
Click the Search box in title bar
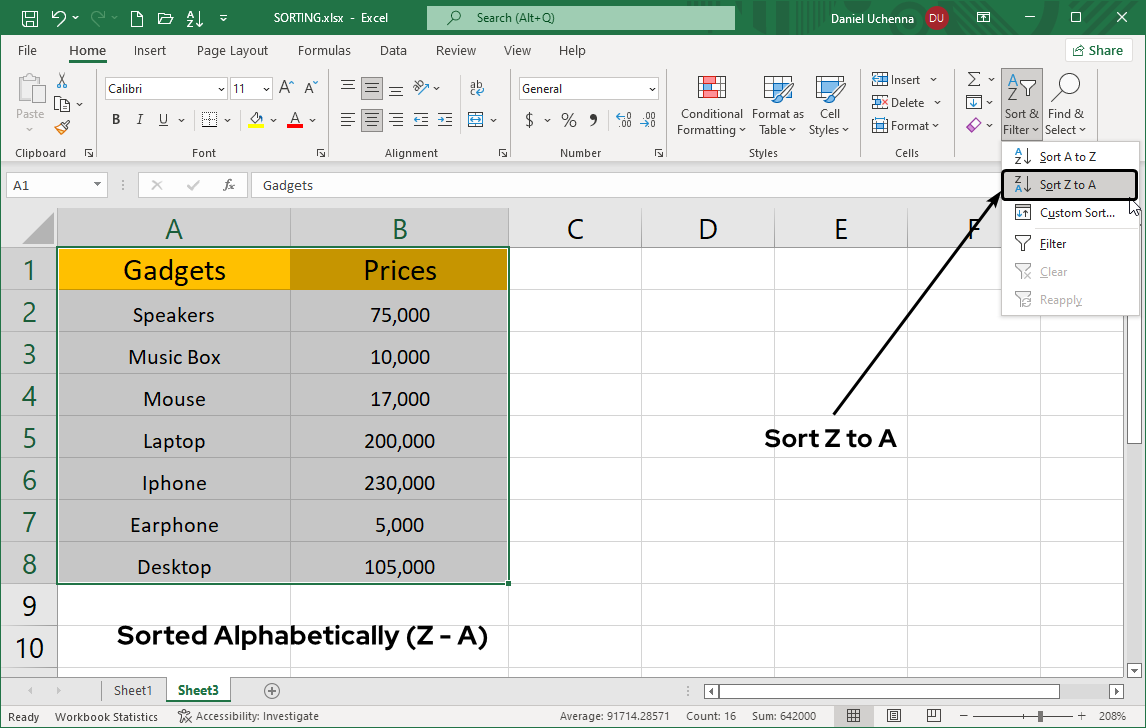coord(580,17)
